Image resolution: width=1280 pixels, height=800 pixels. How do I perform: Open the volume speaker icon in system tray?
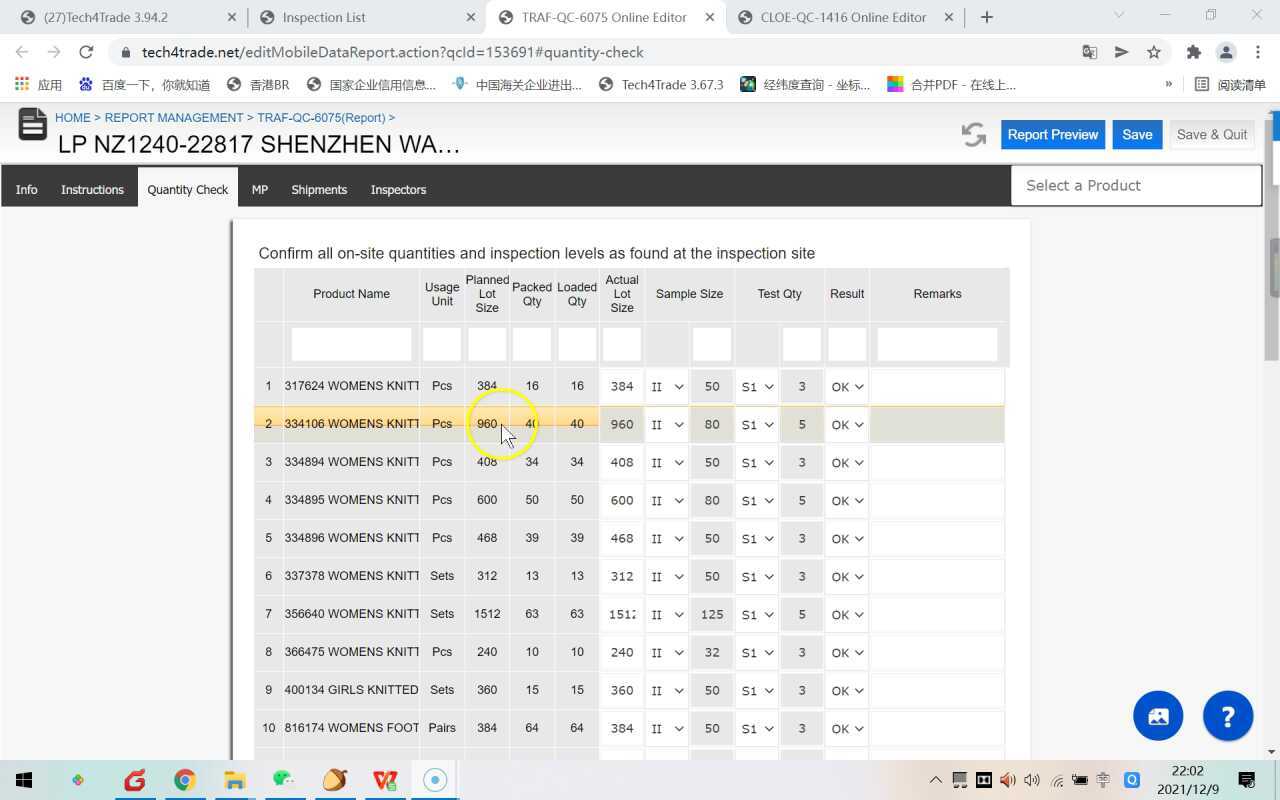[x=1033, y=779]
